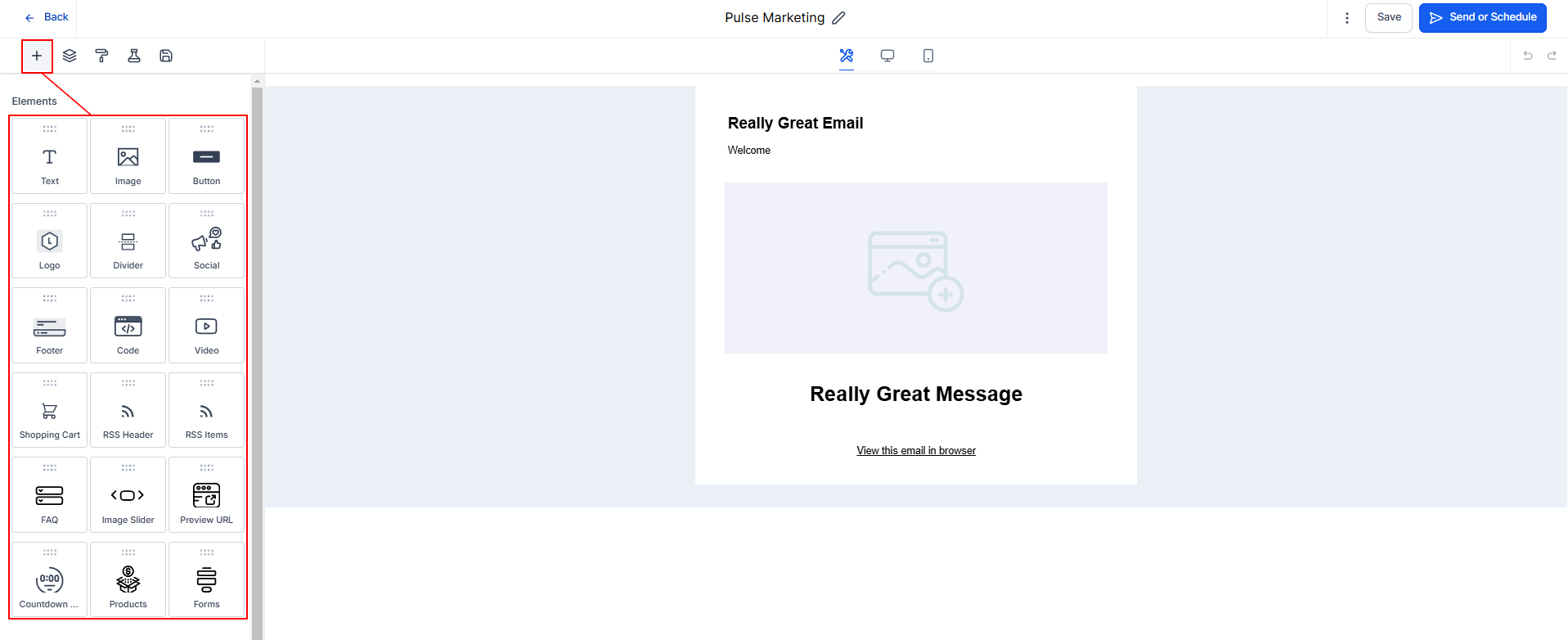The image size is (1568, 640).
Task: Open the layers panel icon
Action: [x=70, y=56]
